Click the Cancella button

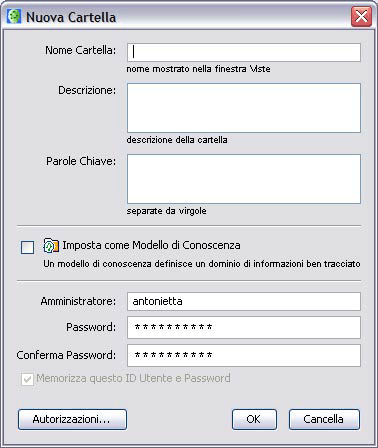click(324, 419)
